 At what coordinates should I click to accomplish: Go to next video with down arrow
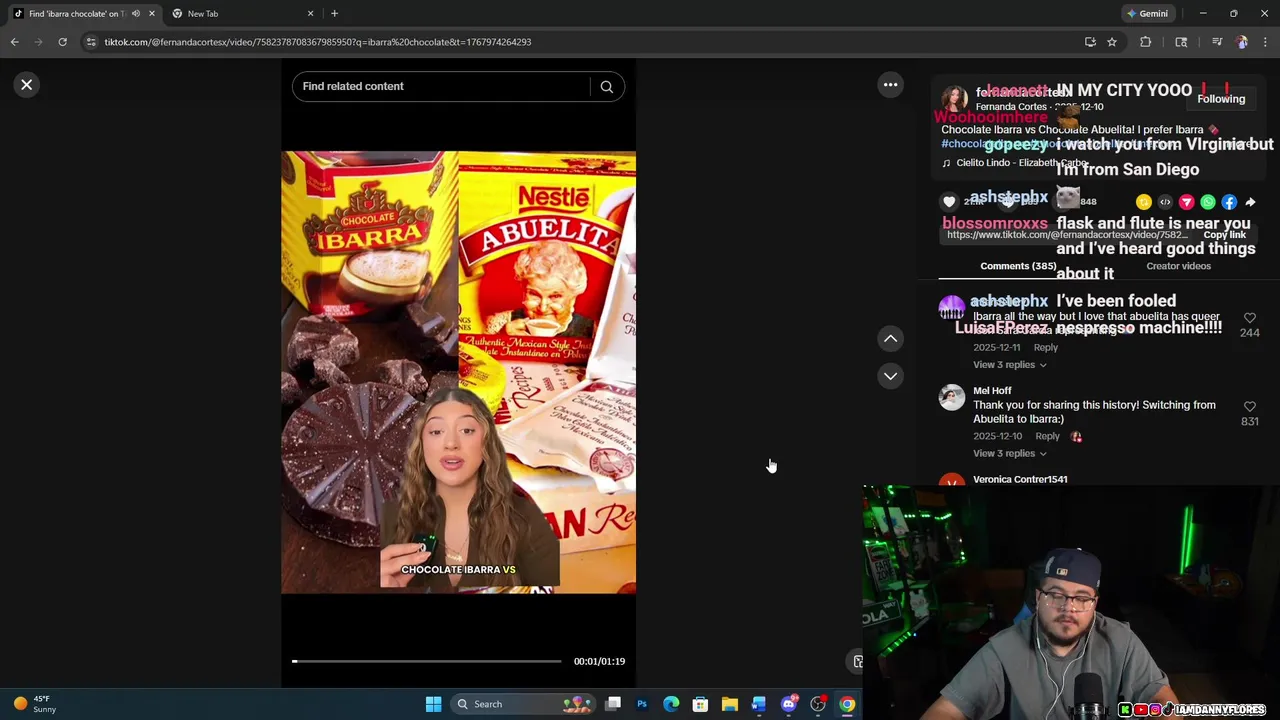point(890,376)
